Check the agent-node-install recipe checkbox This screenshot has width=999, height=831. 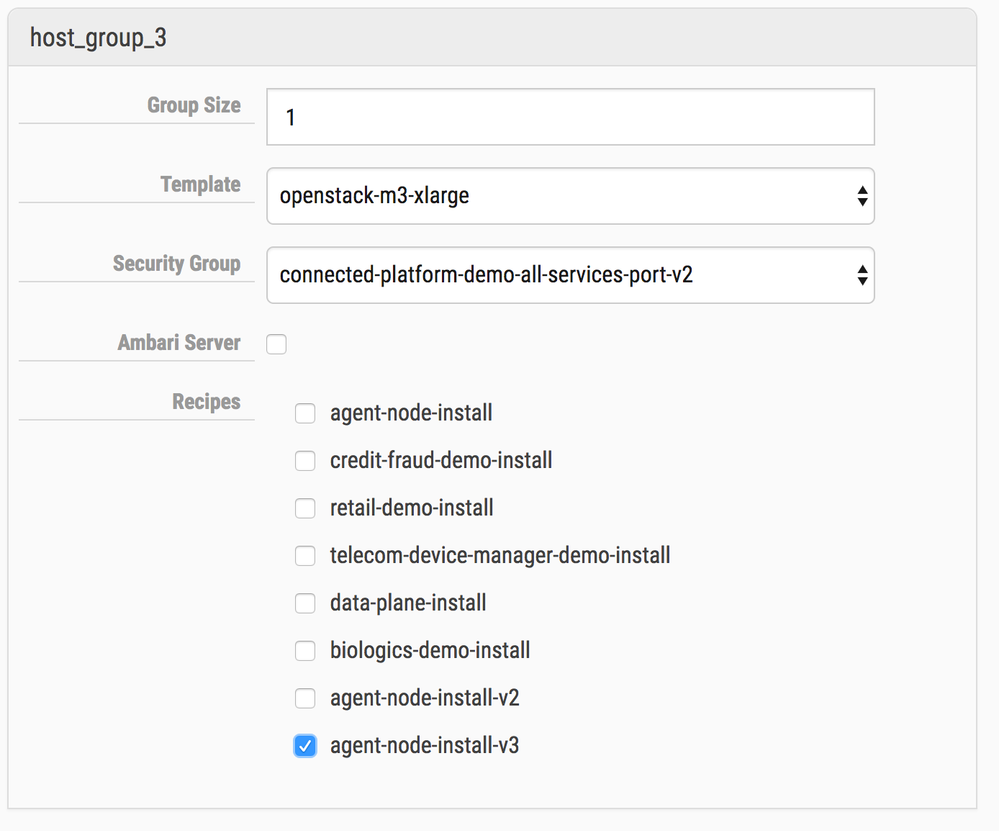(305, 413)
